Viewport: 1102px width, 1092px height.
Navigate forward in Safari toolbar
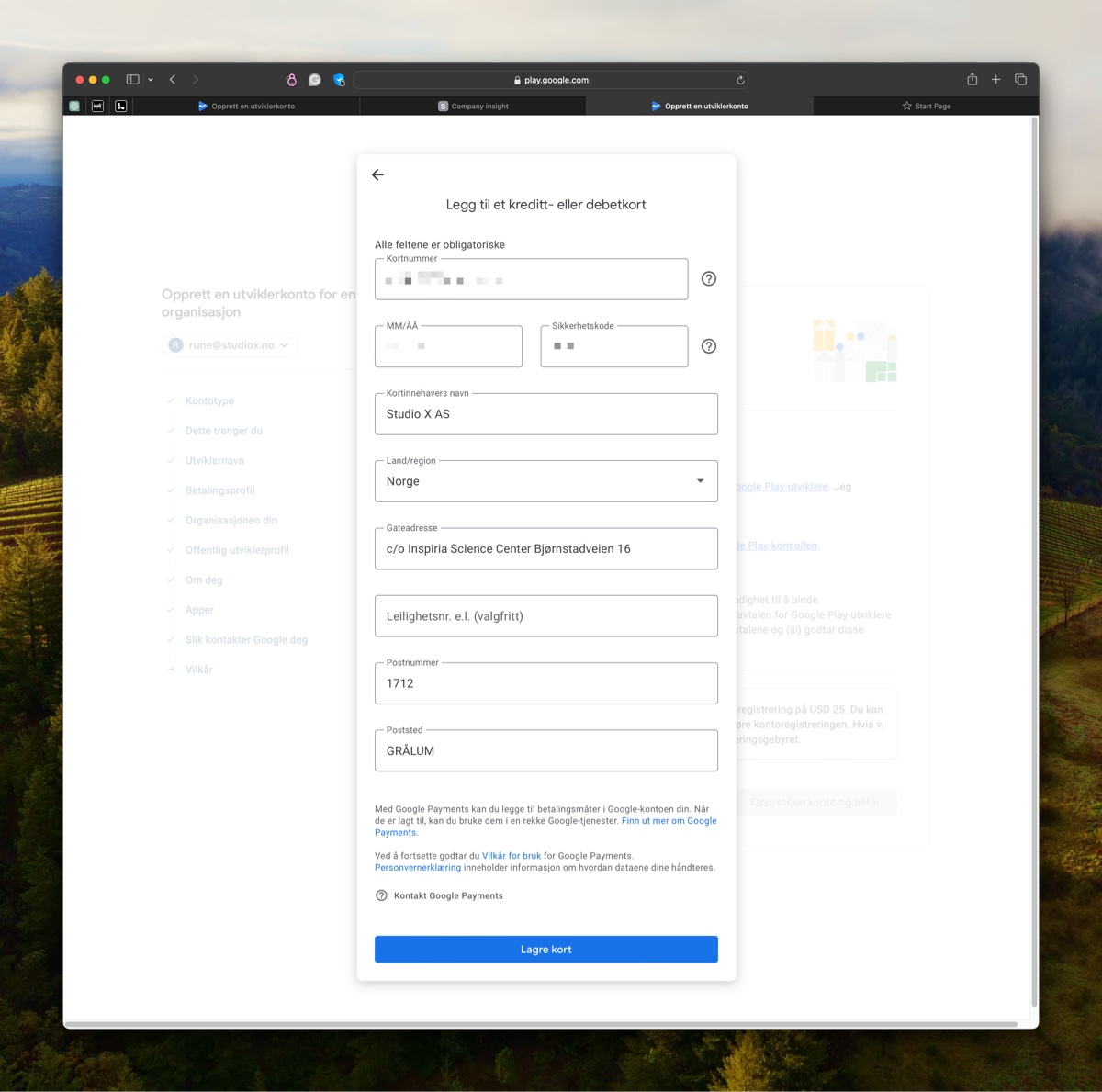tap(195, 80)
